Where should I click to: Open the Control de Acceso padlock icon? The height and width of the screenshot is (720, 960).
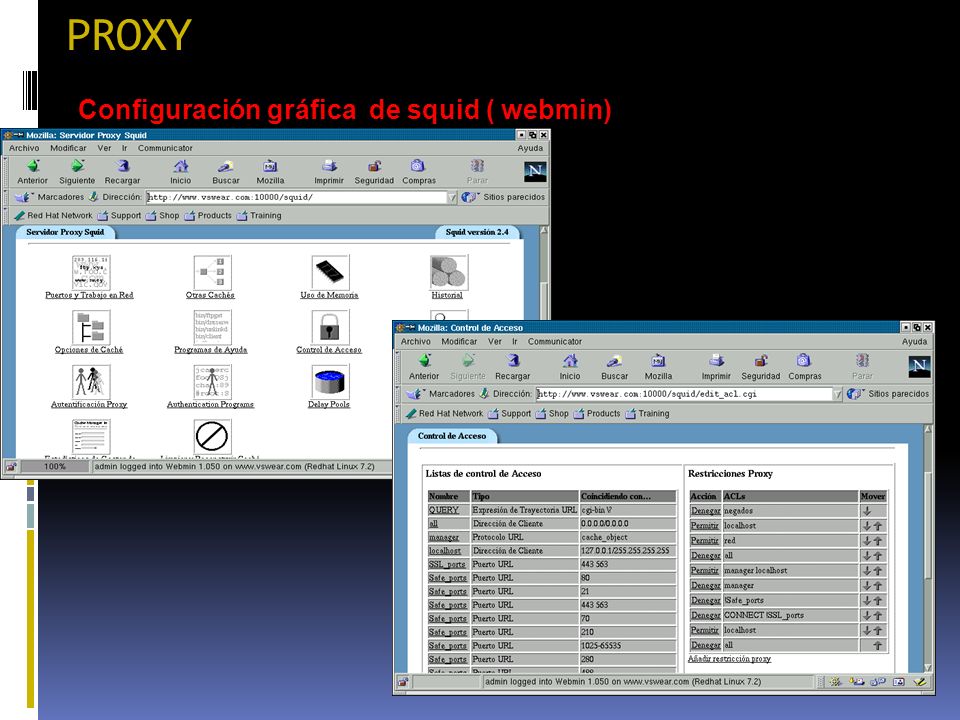[330, 328]
